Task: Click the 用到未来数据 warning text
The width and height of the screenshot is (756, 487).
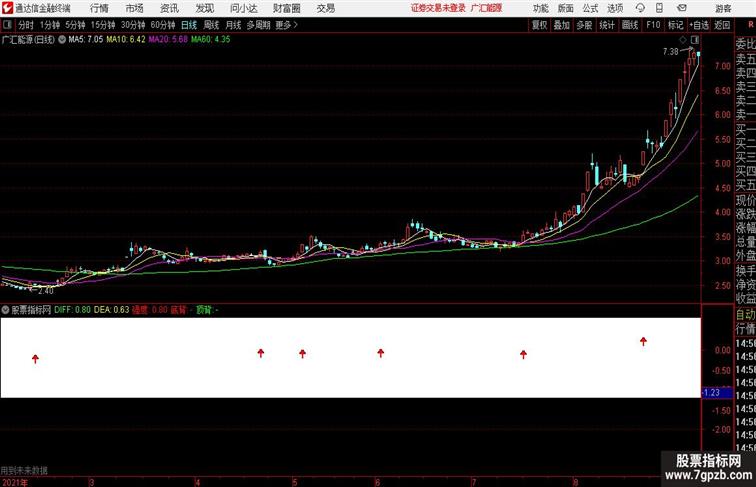Action: click(x=24, y=470)
